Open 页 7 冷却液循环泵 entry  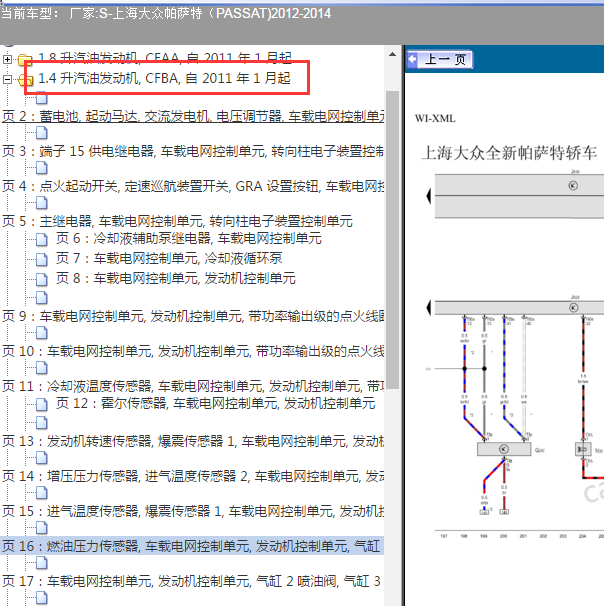pos(169,258)
